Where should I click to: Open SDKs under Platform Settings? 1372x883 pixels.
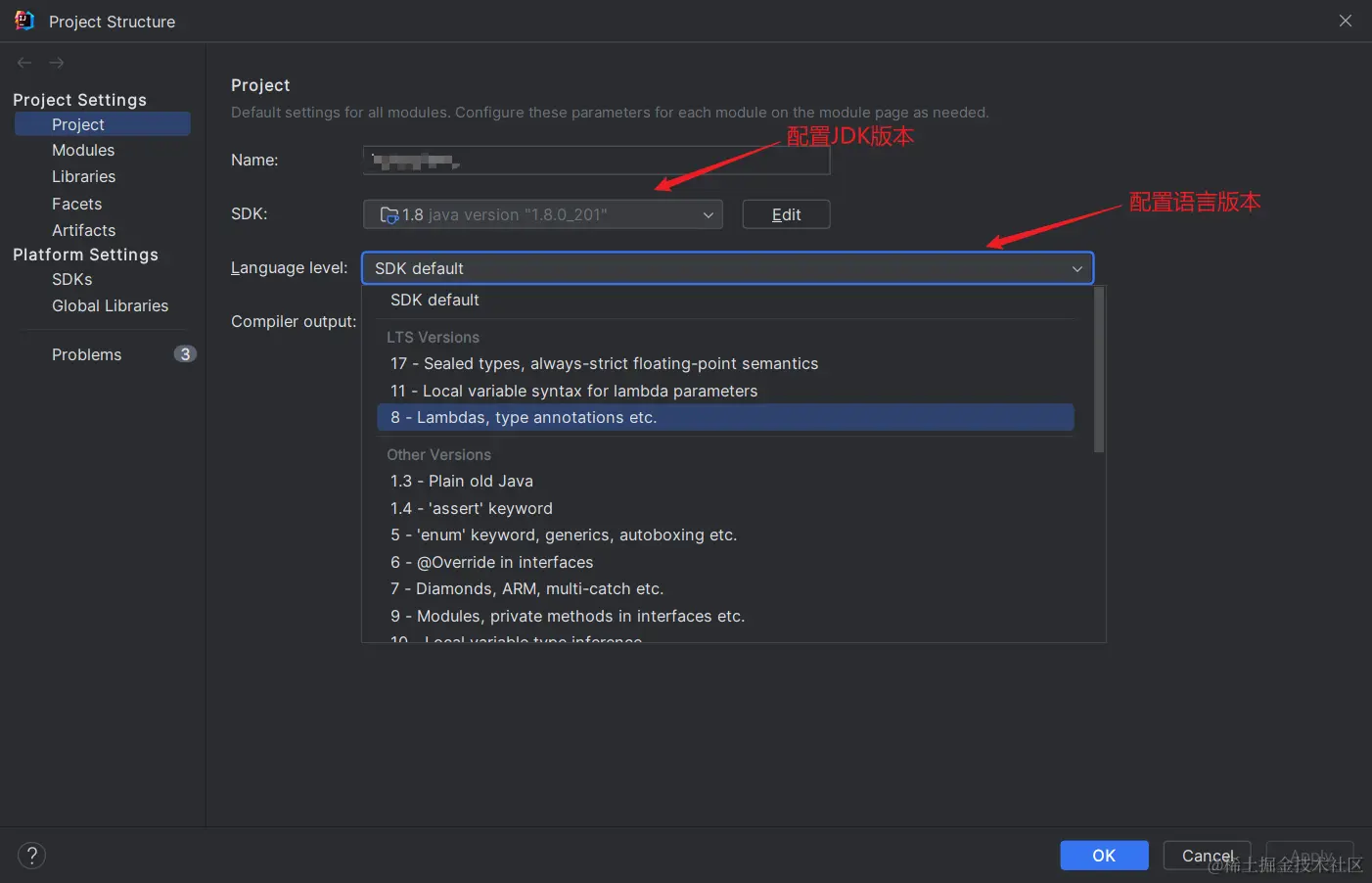tap(72, 279)
